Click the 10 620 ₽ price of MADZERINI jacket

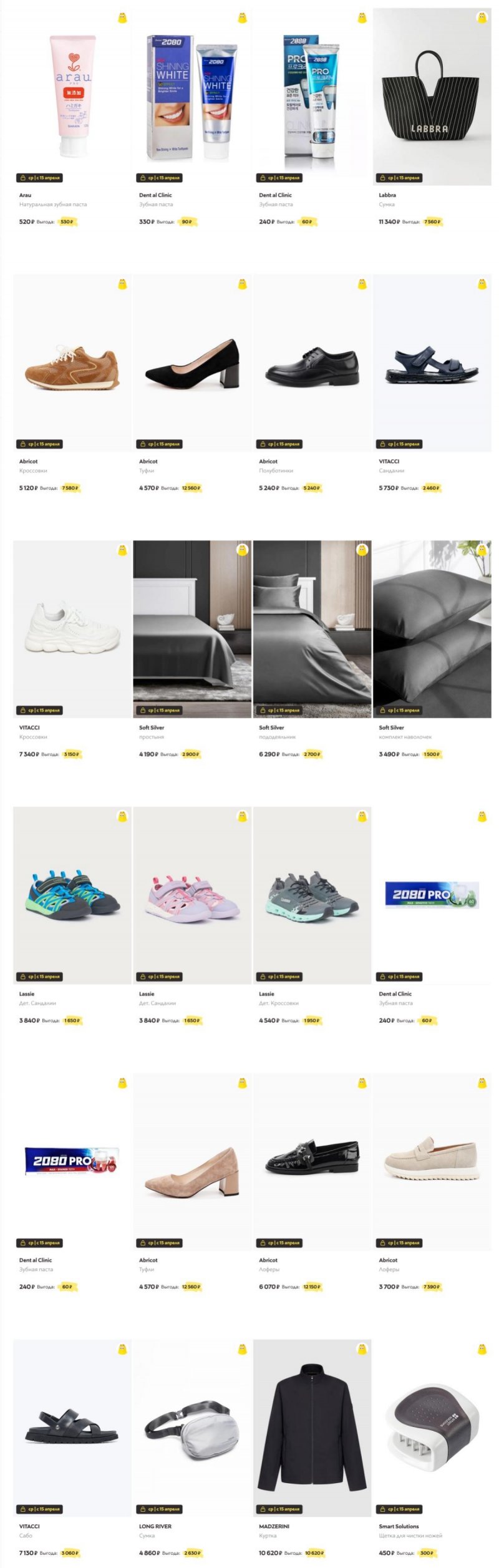coord(270,1553)
